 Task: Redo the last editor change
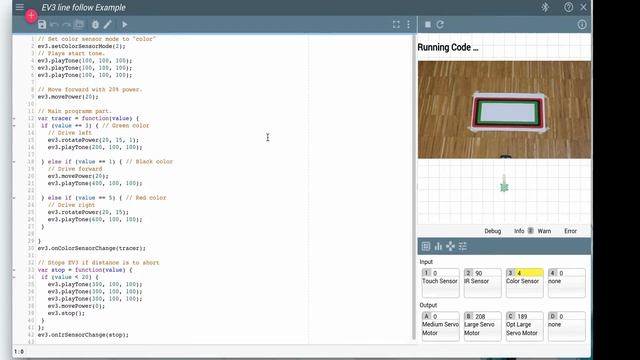[x=66, y=24]
